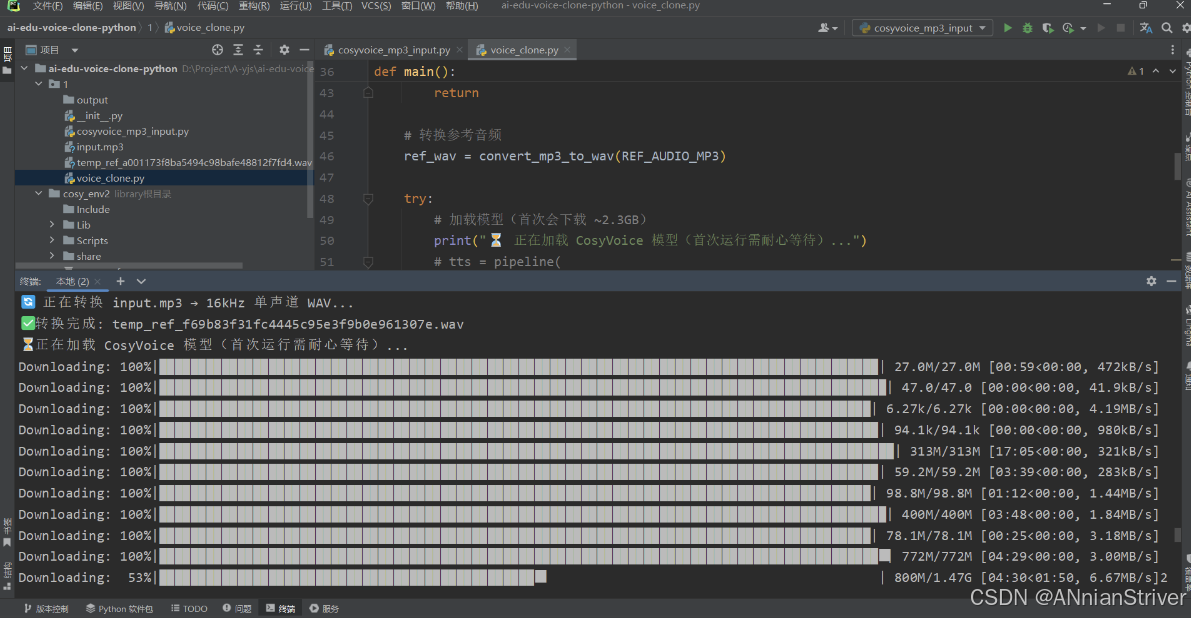
Task: Hide the project panel with minus icon
Action: click(x=305, y=49)
